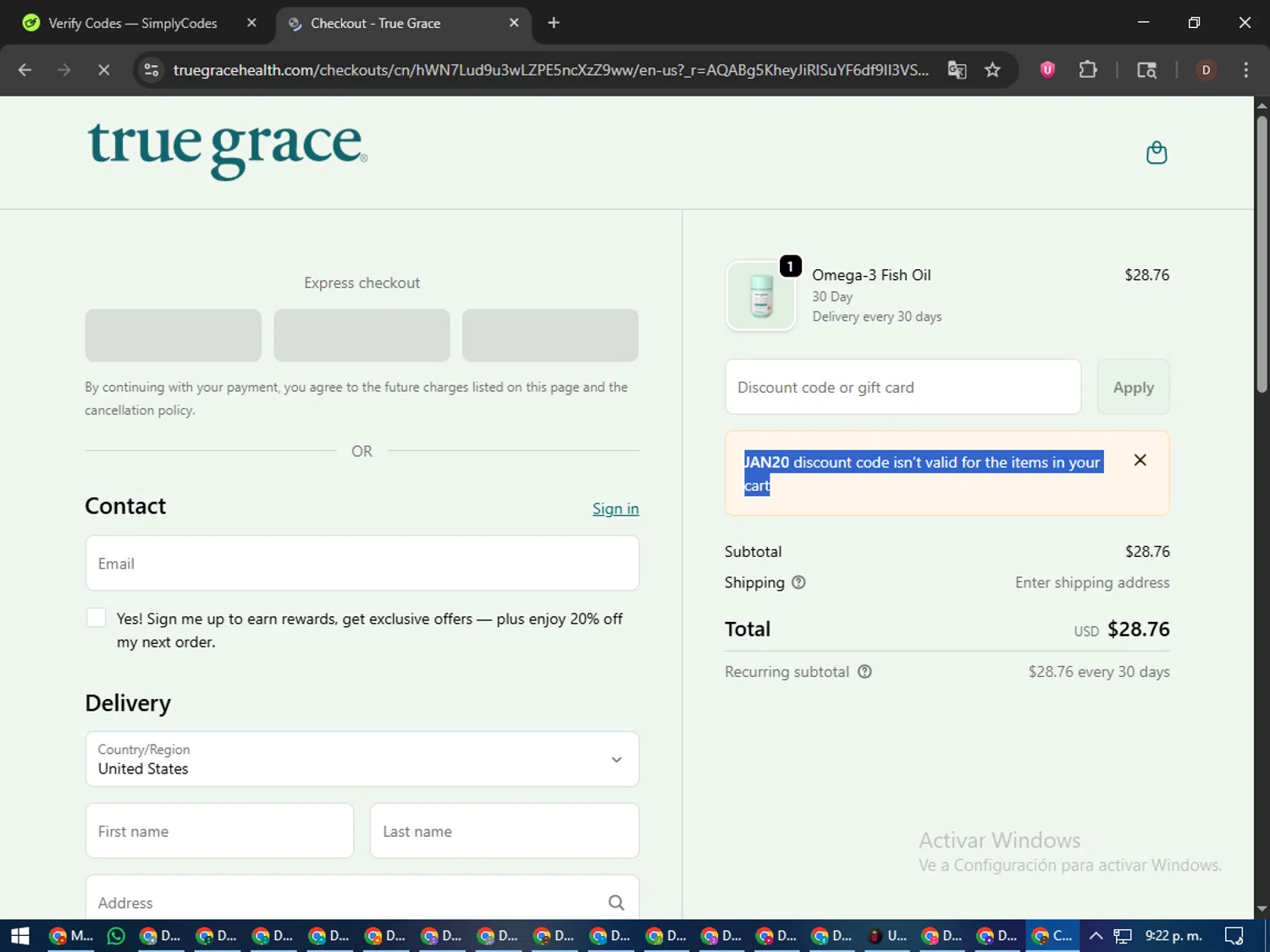Choose the middle express checkout button
Screen dimensions: 1270x952
362,335
